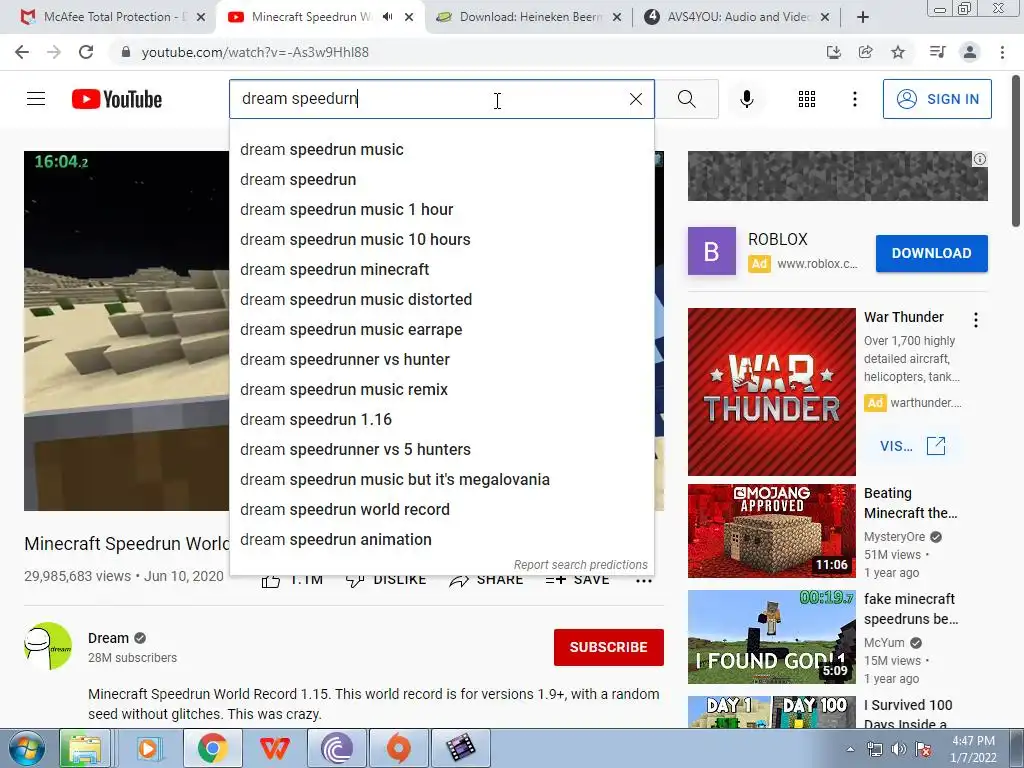Open a new browser tab
Image resolution: width=1024 pixels, height=768 pixels.
(863, 17)
